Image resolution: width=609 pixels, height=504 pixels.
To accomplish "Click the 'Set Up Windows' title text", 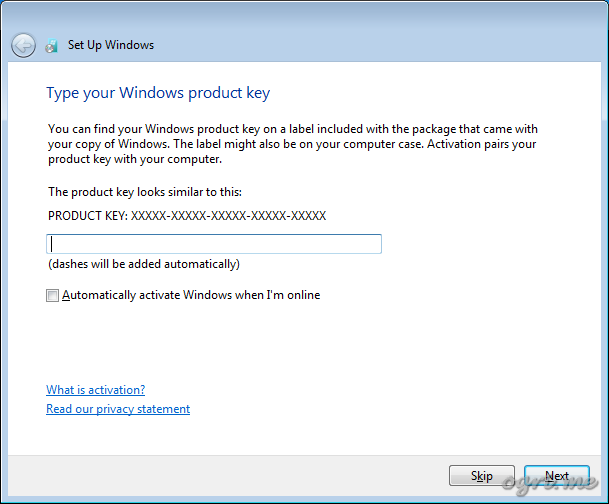I will click(x=111, y=45).
